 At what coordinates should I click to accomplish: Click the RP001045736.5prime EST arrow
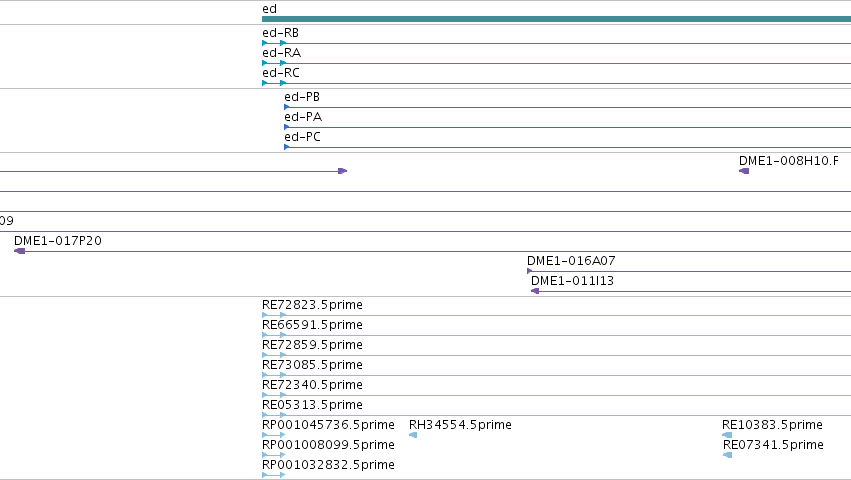(274, 435)
